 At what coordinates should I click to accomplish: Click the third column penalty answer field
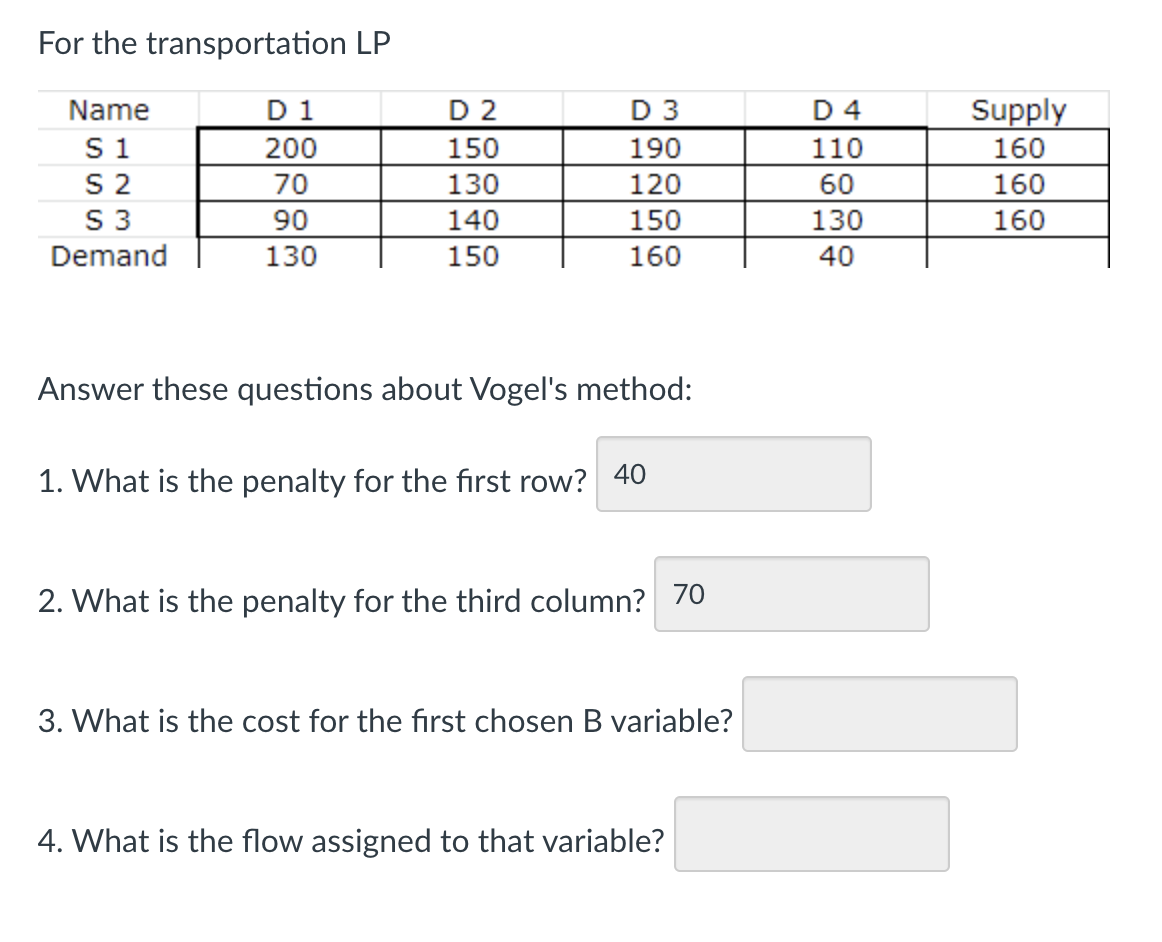coord(791,595)
